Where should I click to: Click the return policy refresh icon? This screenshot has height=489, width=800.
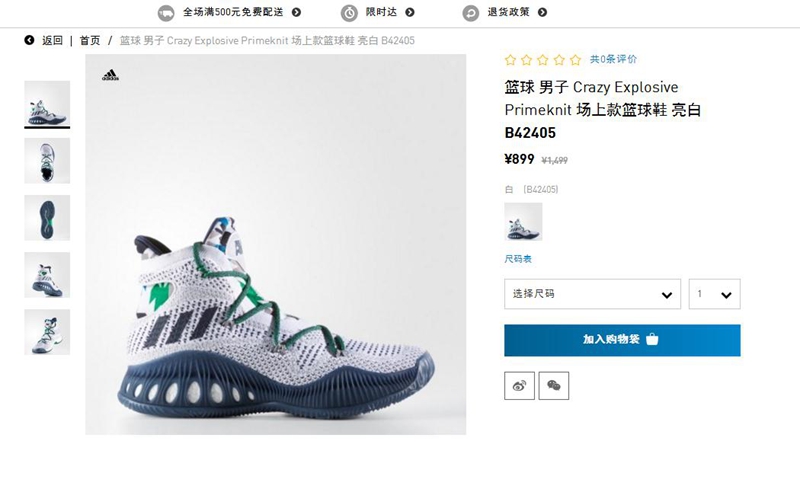(471, 13)
